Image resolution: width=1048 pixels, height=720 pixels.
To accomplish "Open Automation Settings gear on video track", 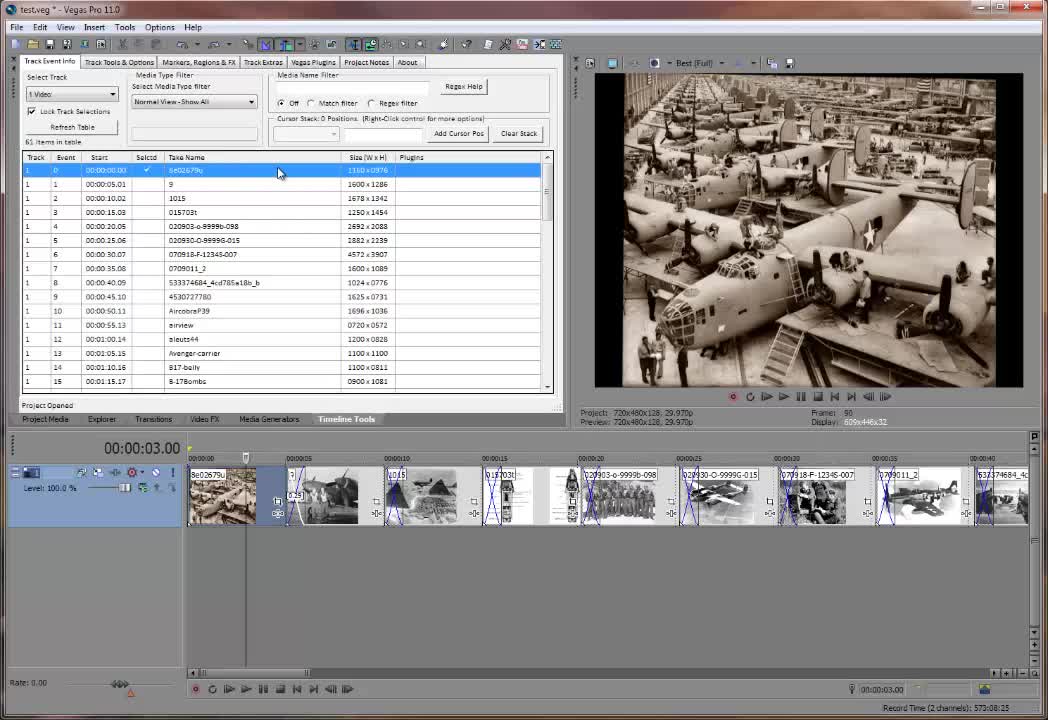I will 132,473.
